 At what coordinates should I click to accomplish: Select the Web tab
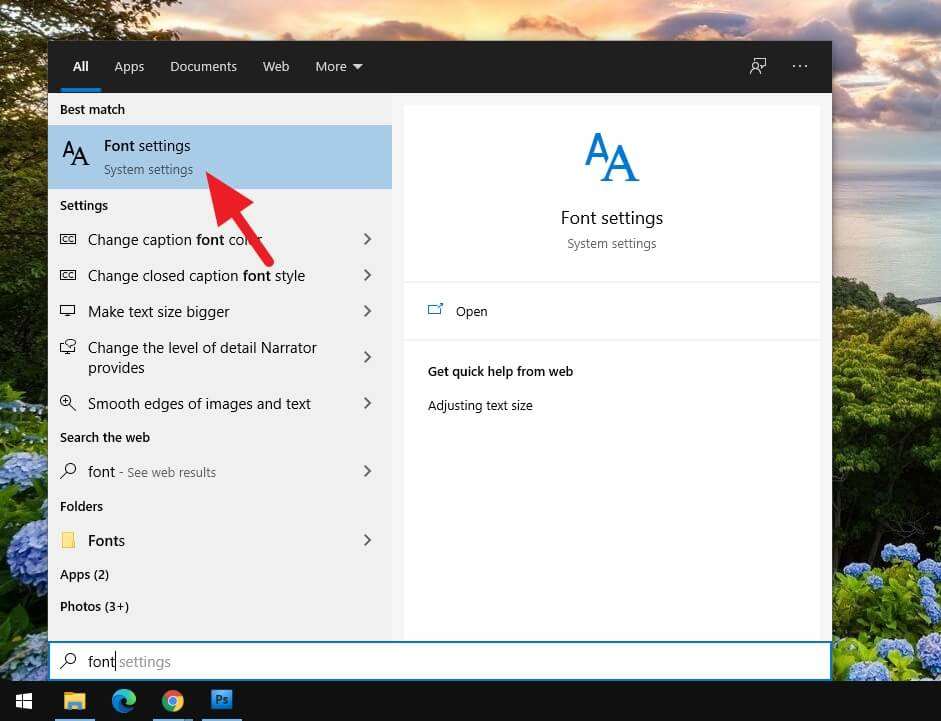[x=276, y=66]
